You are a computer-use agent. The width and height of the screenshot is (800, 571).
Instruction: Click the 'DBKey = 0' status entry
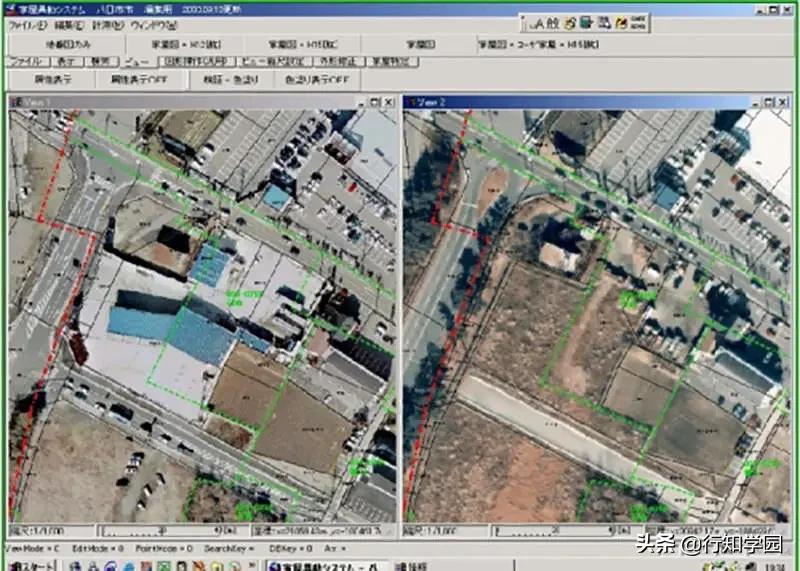[x=290, y=549]
